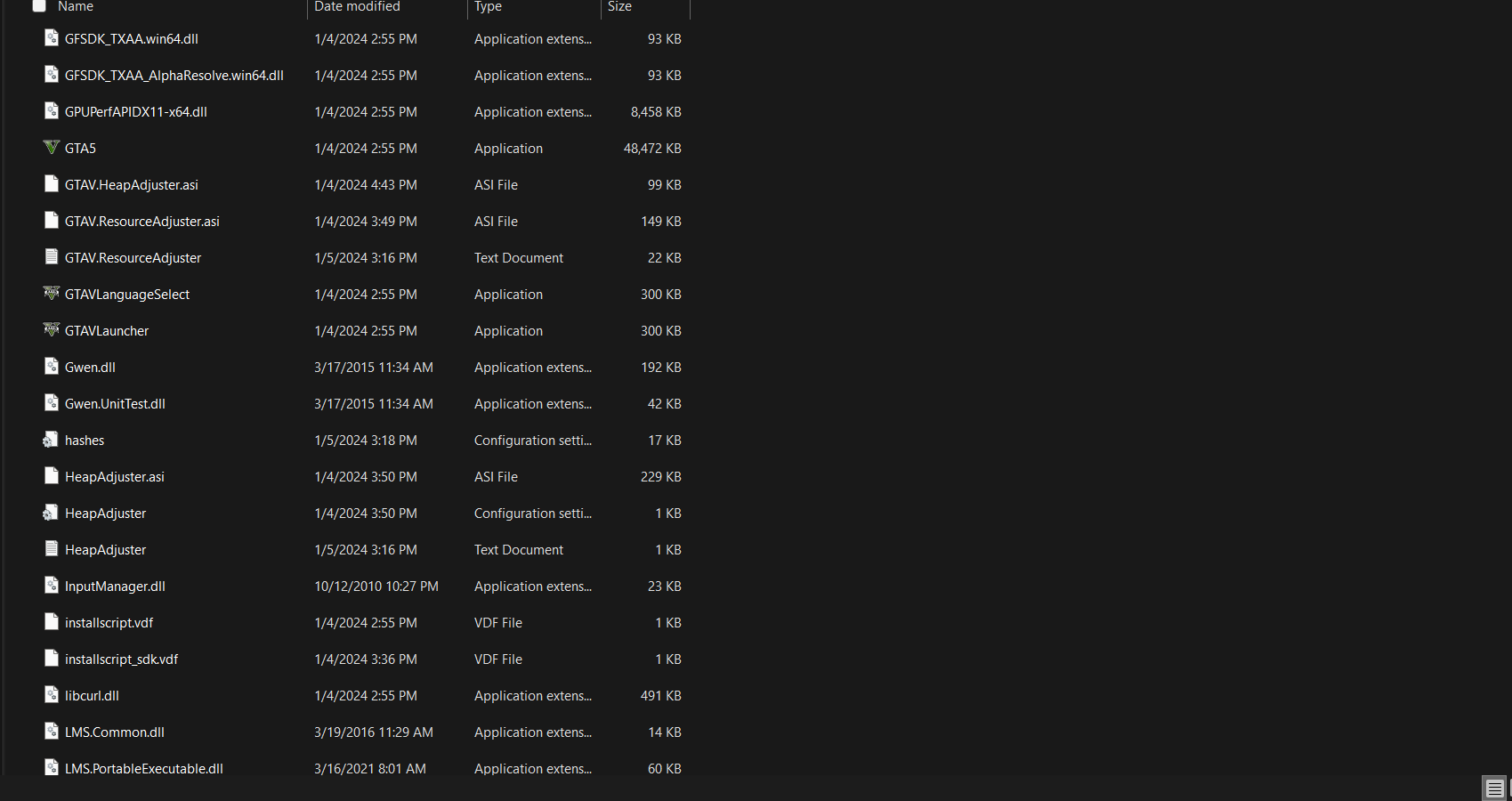1512x801 pixels.
Task: Select the file name installscript_sdk.vdf
Action: [x=121, y=659]
